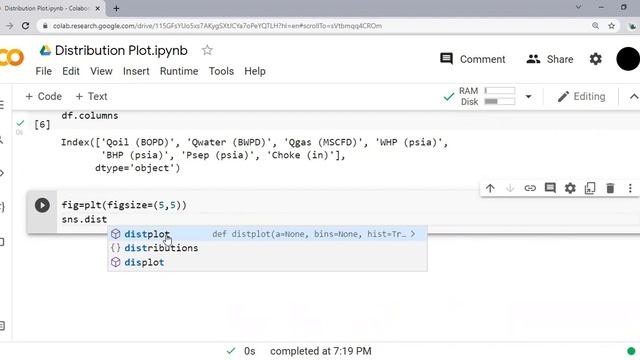
Task: Open the Tools menu
Action: click(x=221, y=71)
